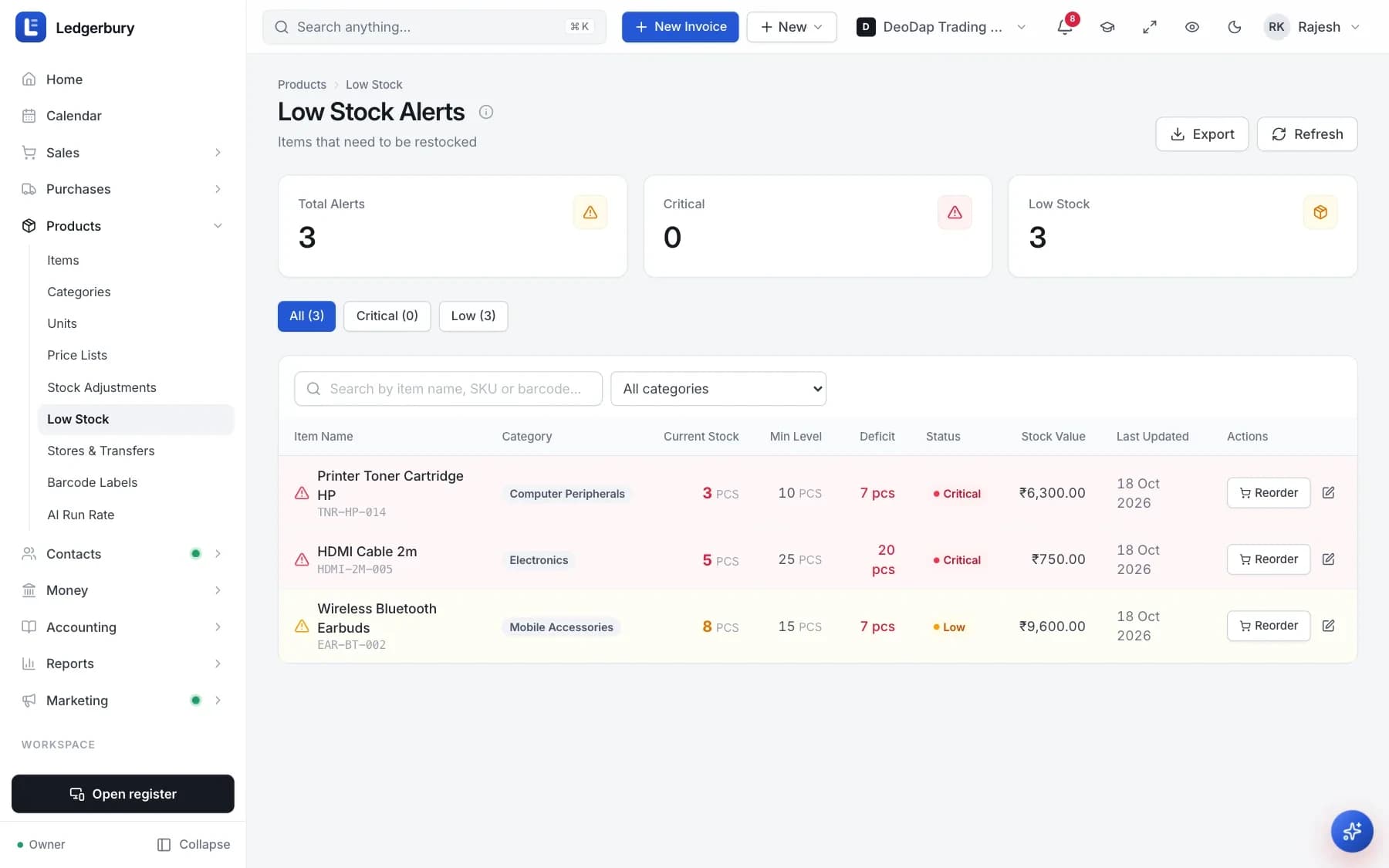The width and height of the screenshot is (1389, 868).
Task: Expand the Reports menu
Action: coord(123,664)
